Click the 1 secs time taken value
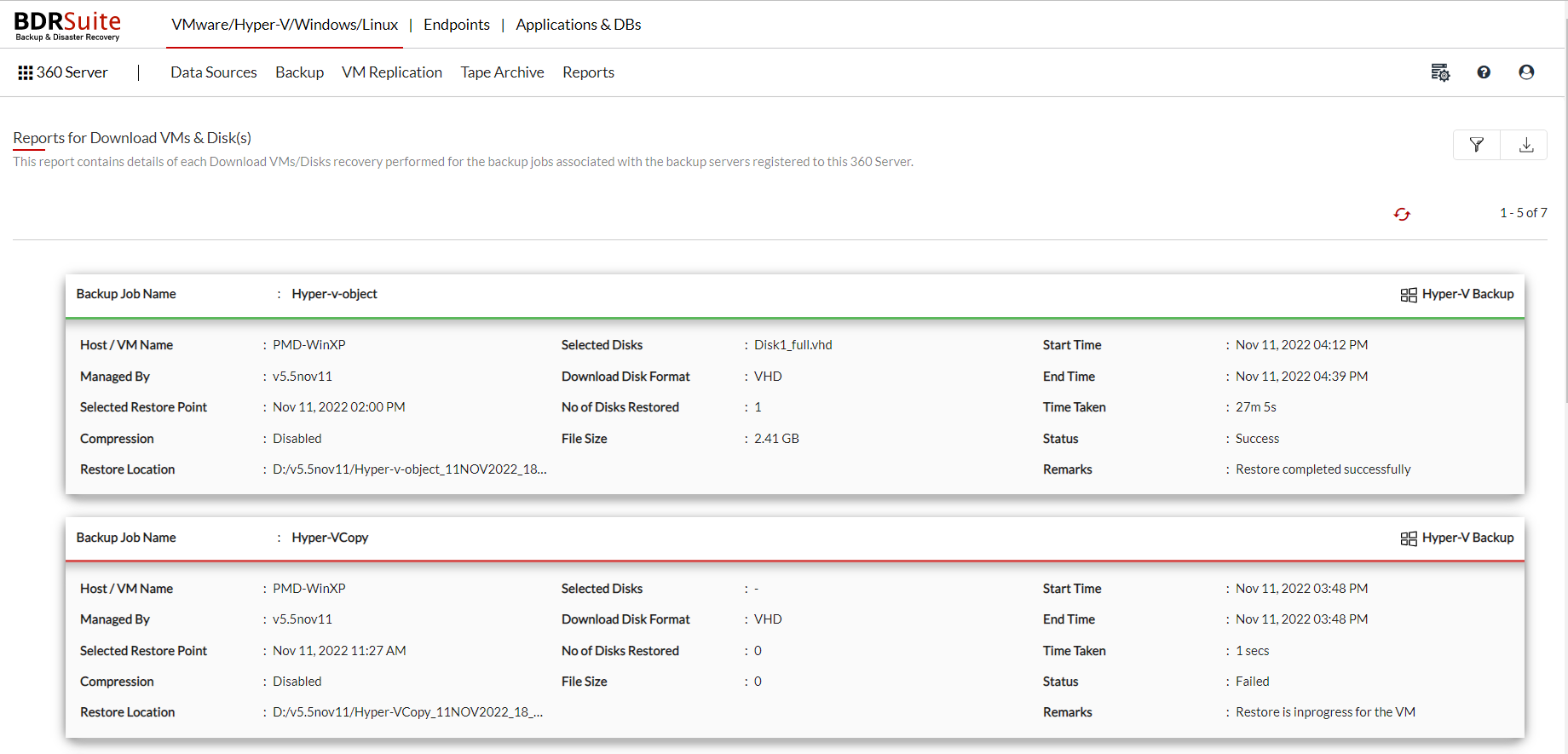The image size is (1568, 754). click(1253, 651)
